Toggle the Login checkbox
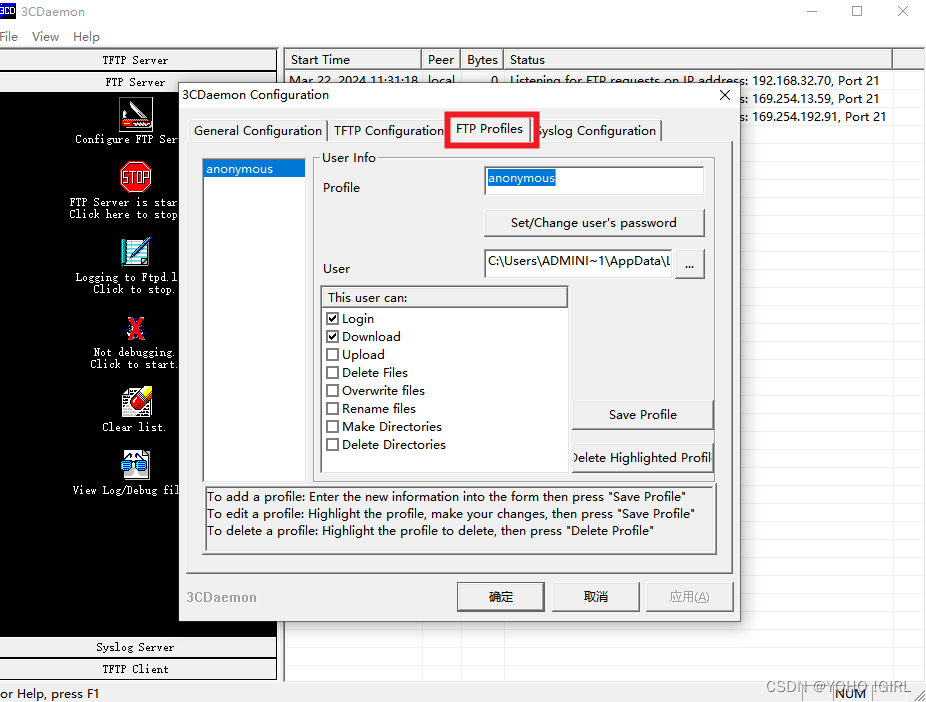Screen dimensions: 926x702 click(332, 319)
